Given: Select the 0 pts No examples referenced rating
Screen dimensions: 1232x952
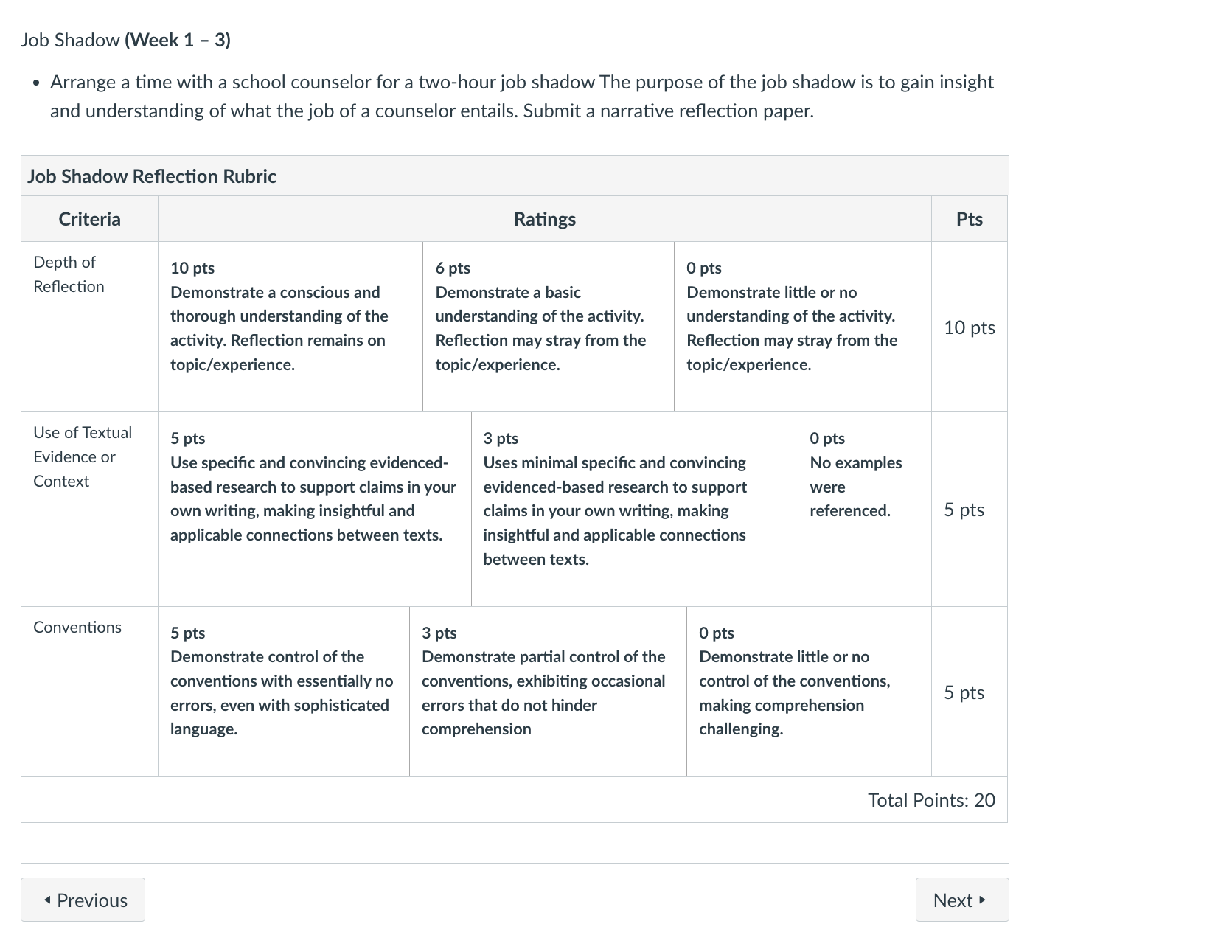Looking at the screenshot, I should pos(865,509).
